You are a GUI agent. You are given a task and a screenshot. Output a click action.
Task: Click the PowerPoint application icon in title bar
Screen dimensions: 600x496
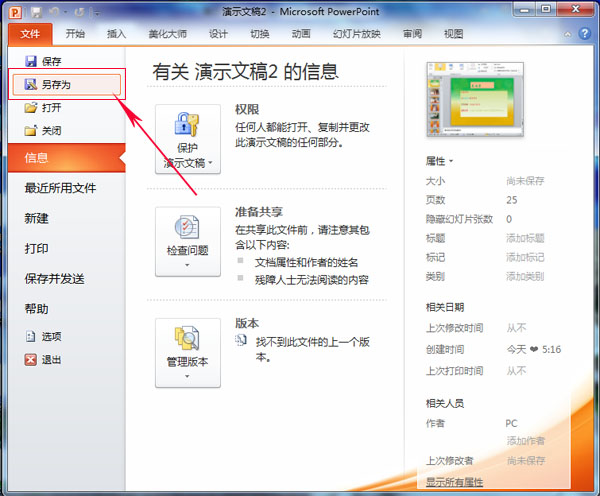[x=15, y=13]
